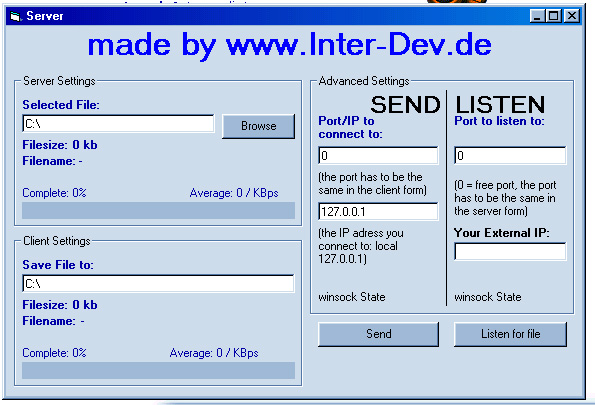Click the server transfer progress bar

click(x=158, y=211)
